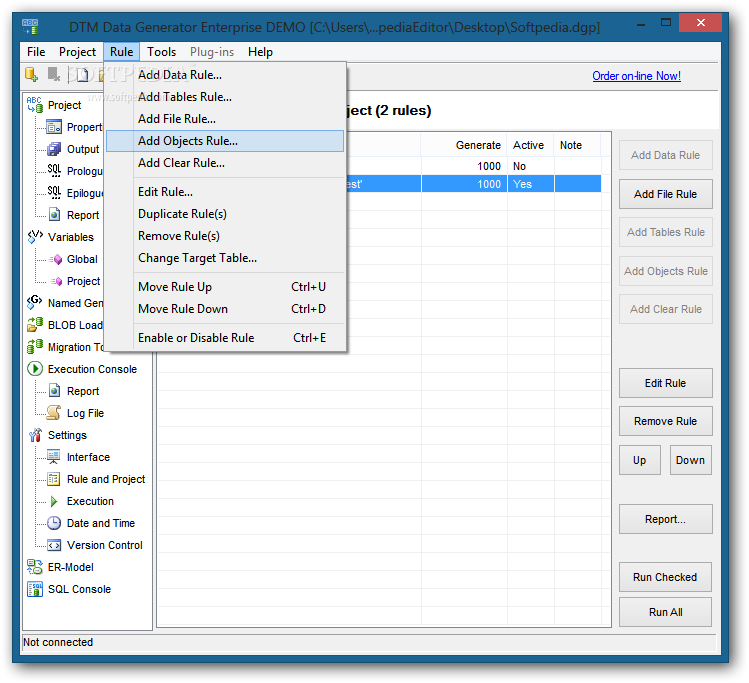Click the Generate column header
Image resolution: width=749 pixels, height=683 pixels.
pyautogui.click(x=463, y=145)
